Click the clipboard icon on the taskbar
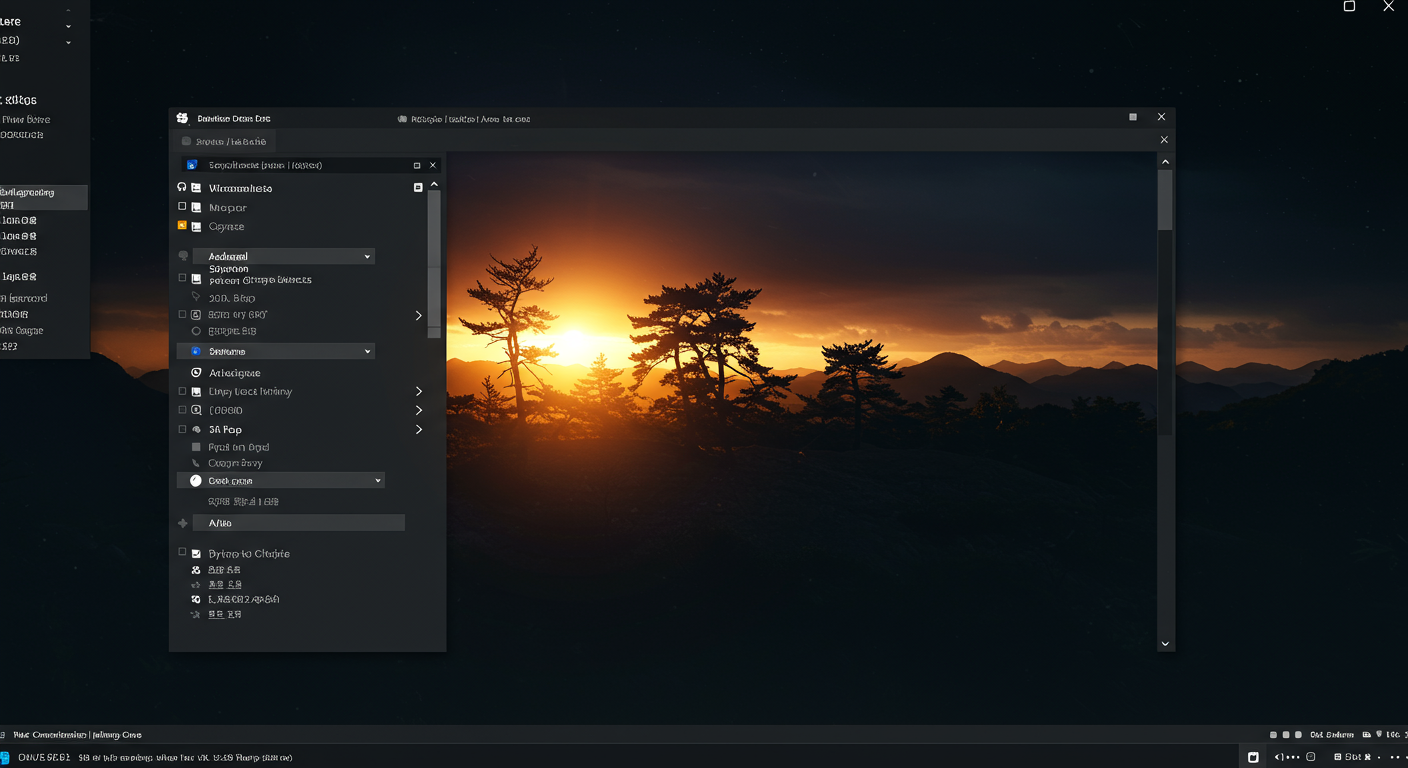Viewport: 1408px width, 768px height. click(x=1253, y=757)
